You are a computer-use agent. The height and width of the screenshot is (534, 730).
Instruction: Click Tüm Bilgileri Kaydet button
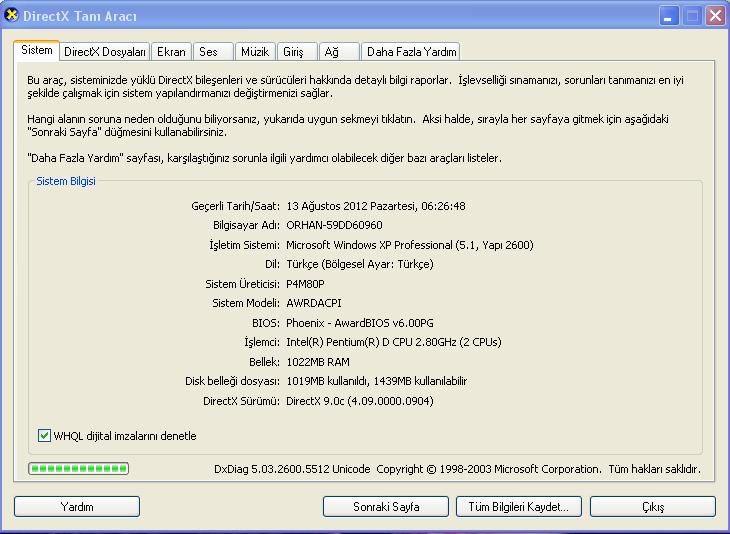coord(519,507)
